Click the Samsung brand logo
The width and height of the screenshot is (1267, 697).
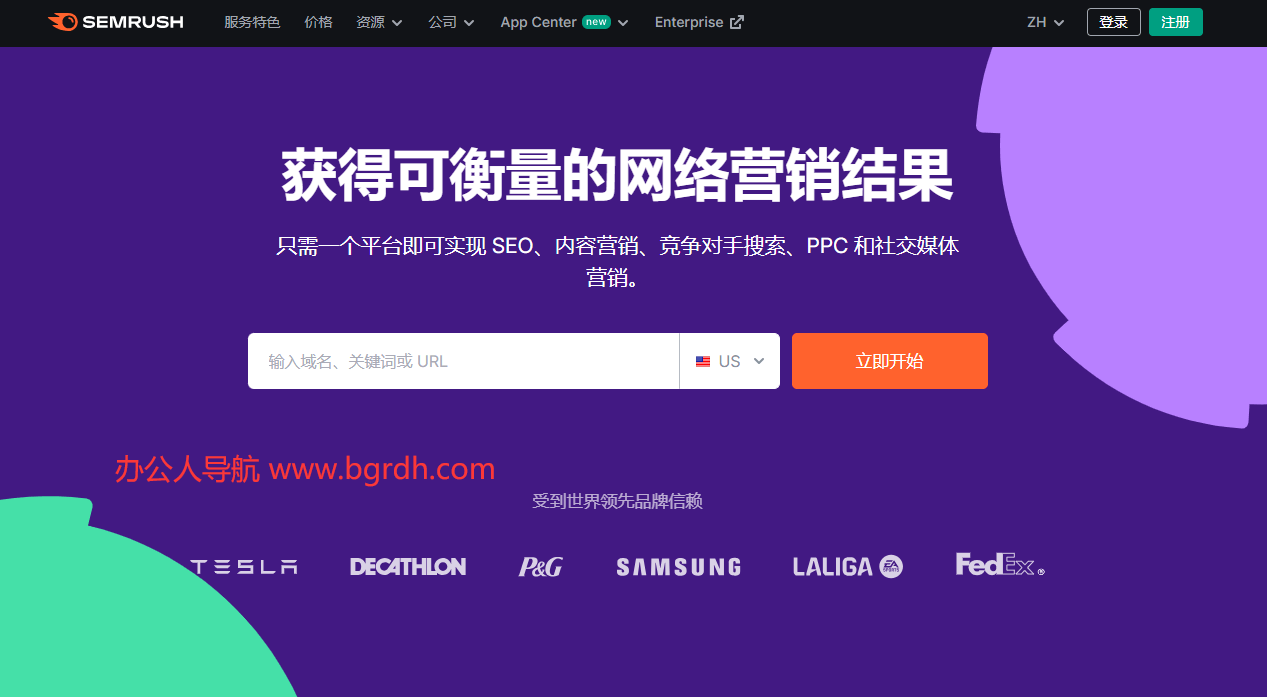[x=677, y=566]
